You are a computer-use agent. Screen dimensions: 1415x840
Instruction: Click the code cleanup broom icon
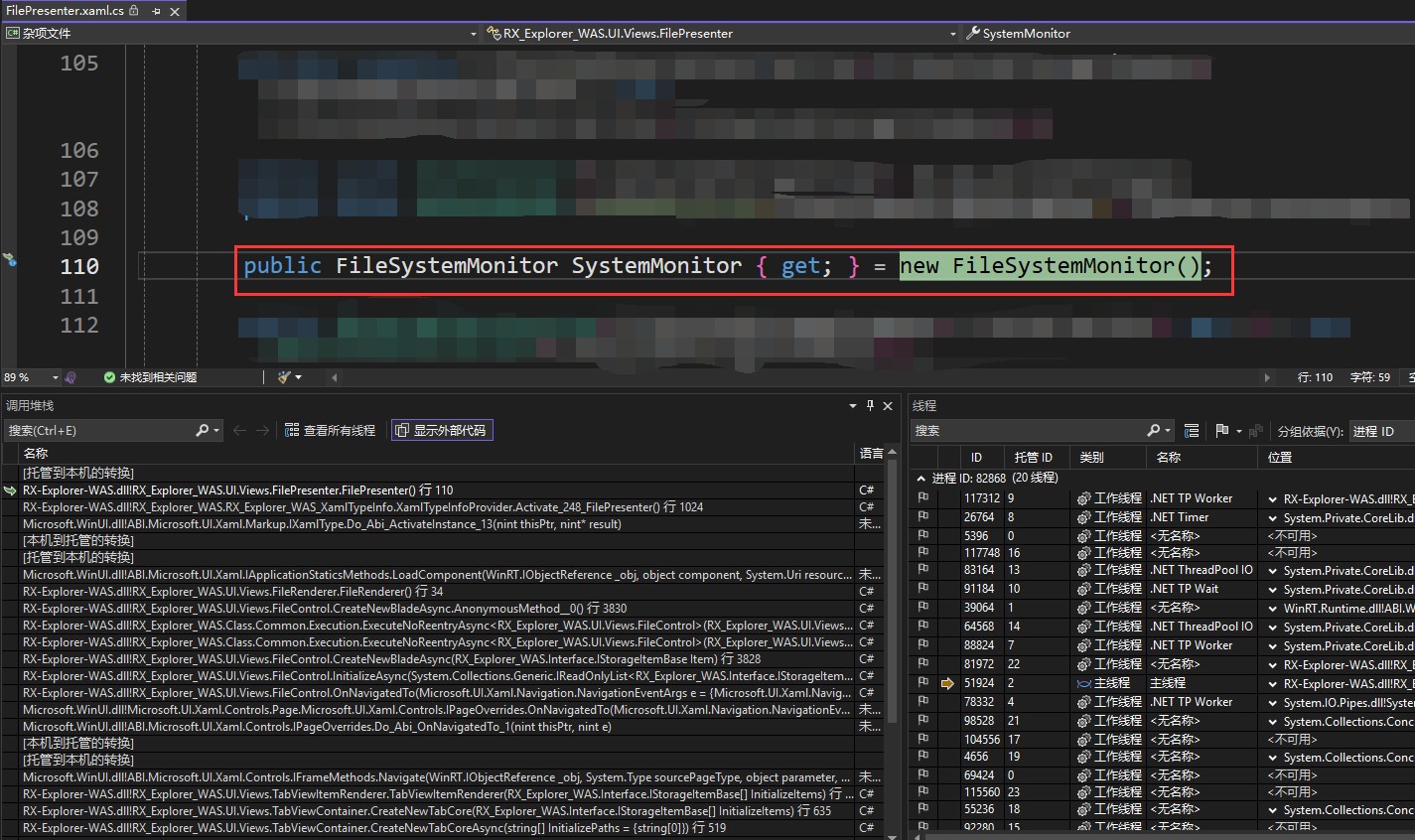pyautogui.click(x=285, y=377)
